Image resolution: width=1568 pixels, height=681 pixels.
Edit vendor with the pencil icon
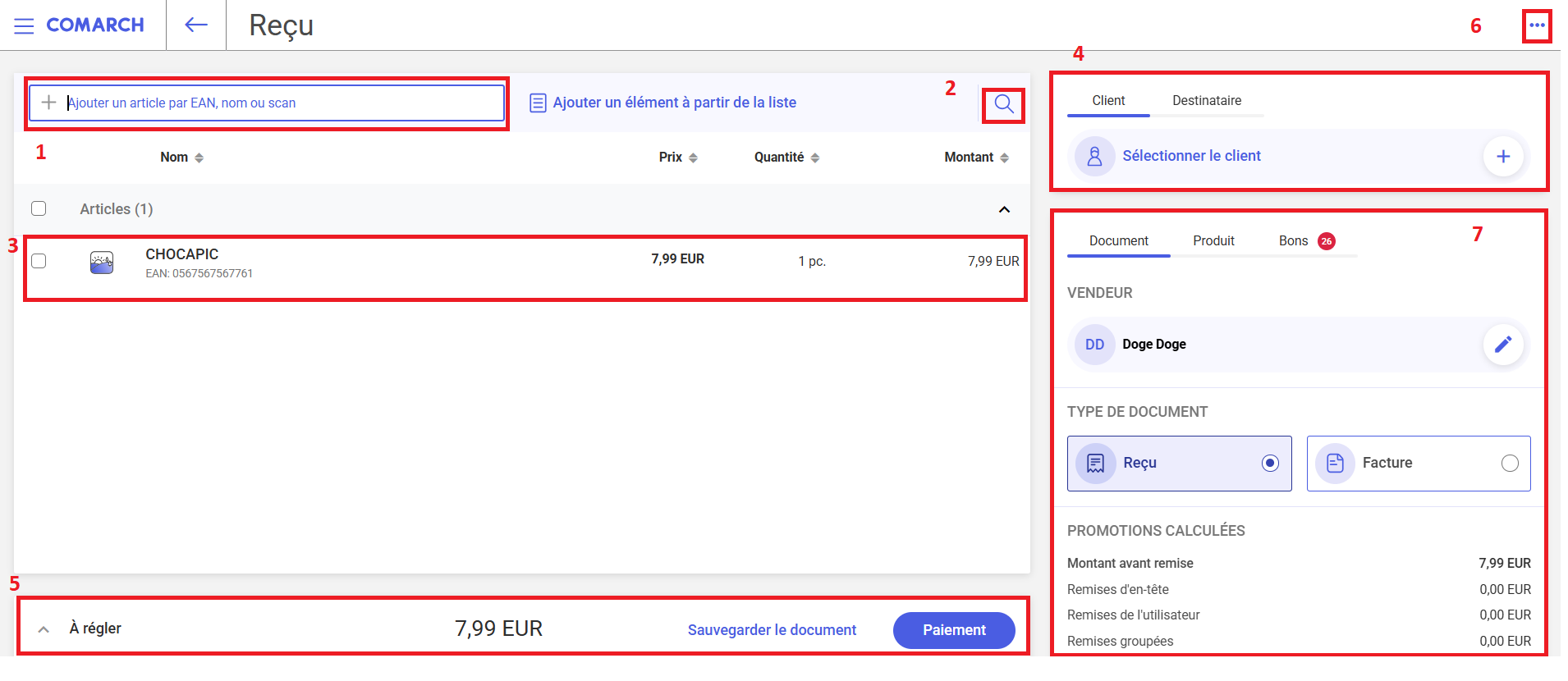coord(1503,345)
